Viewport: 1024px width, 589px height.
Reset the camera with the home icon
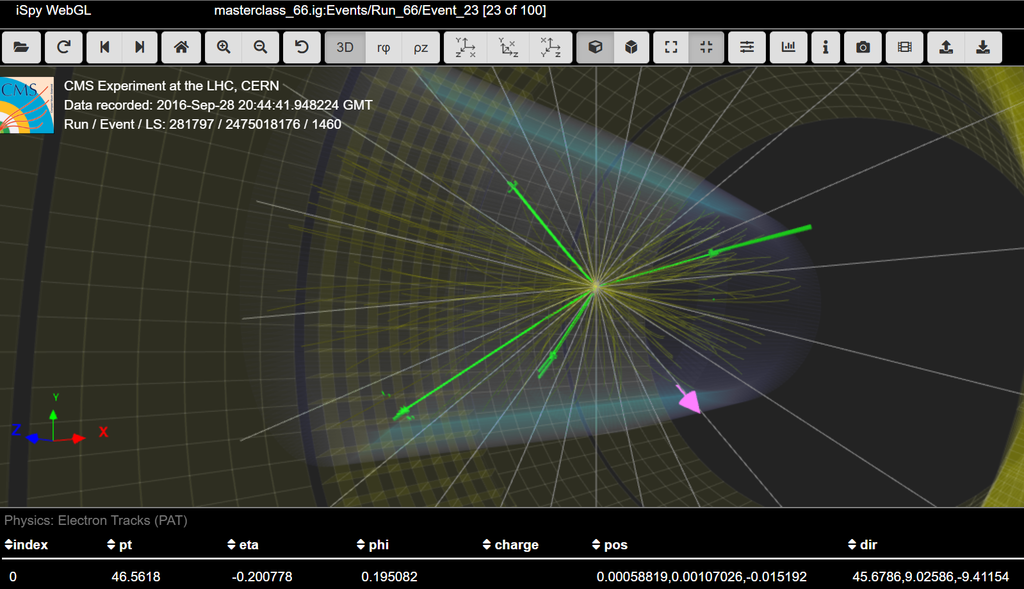180,47
